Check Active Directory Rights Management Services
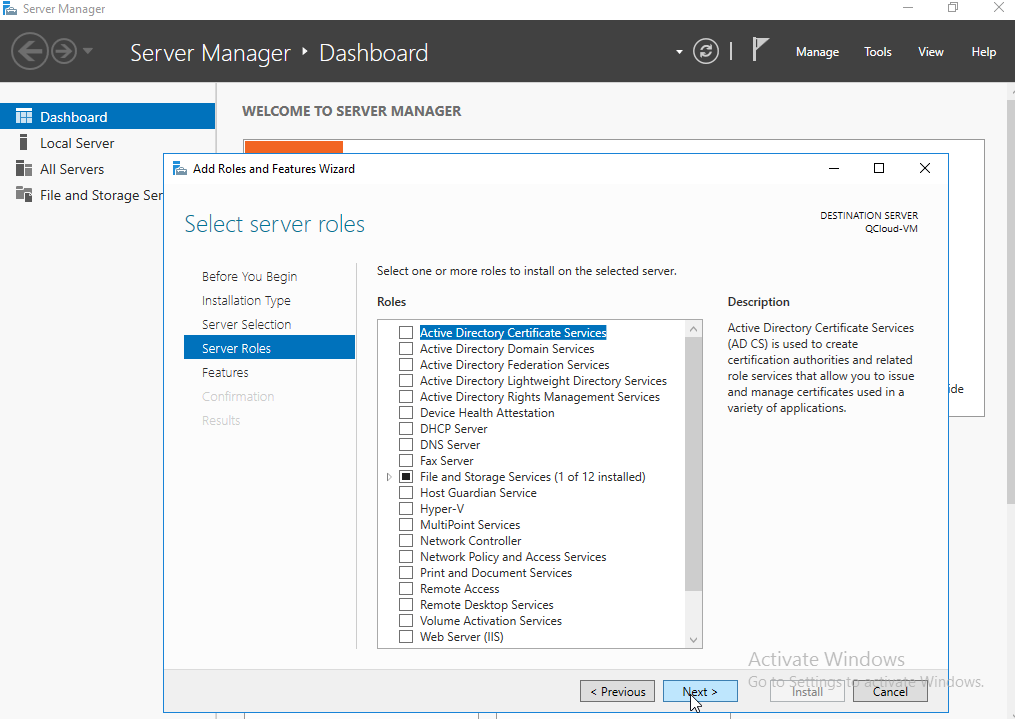The width and height of the screenshot is (1015, 719). (x=406, y=397)
